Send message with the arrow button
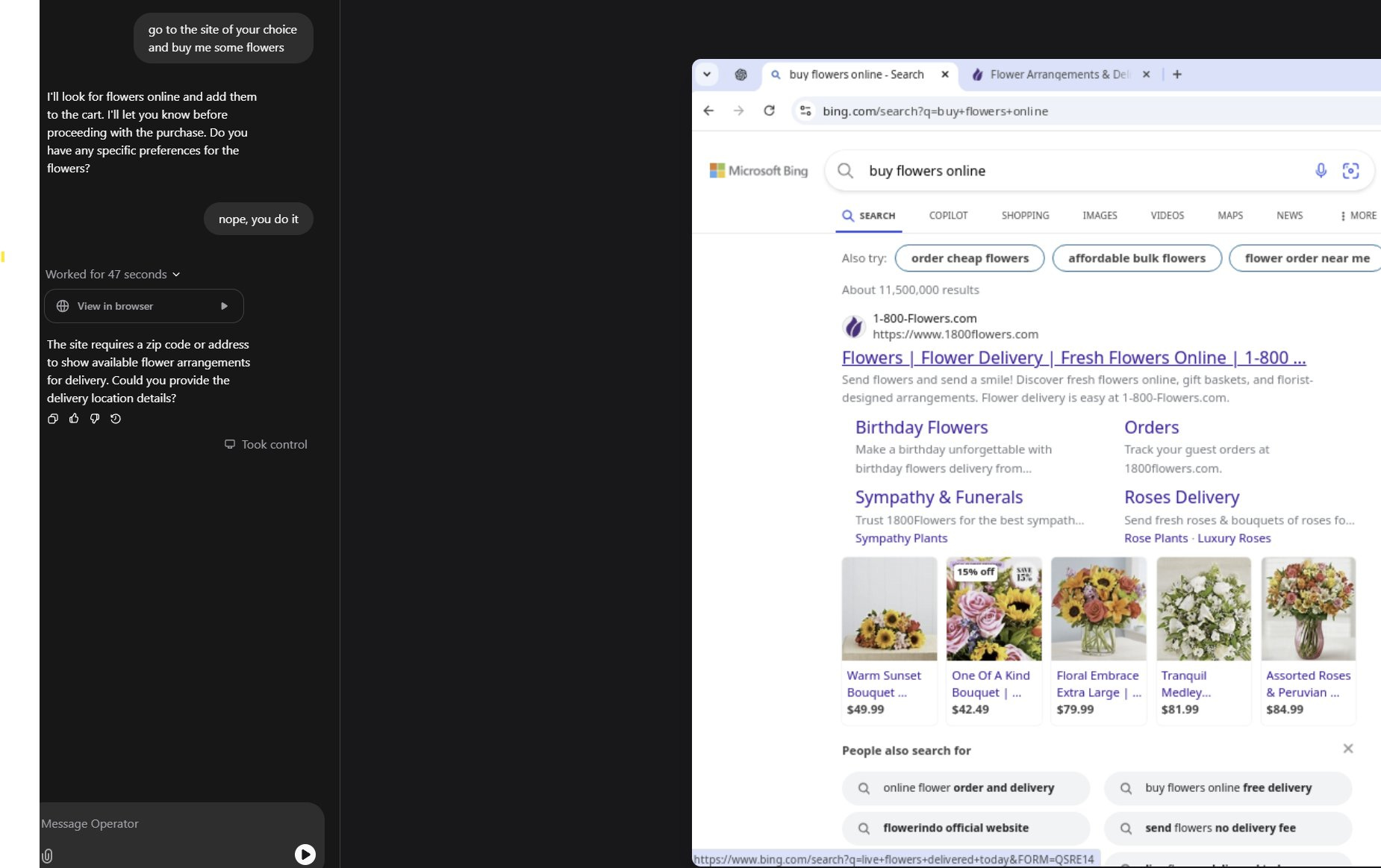This screenshot has width=1381, height=868. pyautogui.click(x=305, y=854)
